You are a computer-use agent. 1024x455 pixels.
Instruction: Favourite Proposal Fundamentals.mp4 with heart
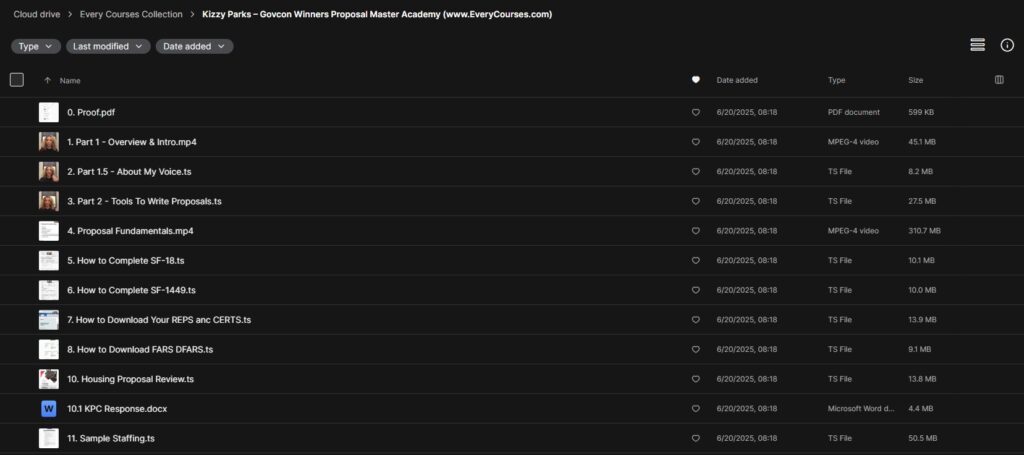click(696, 230)
